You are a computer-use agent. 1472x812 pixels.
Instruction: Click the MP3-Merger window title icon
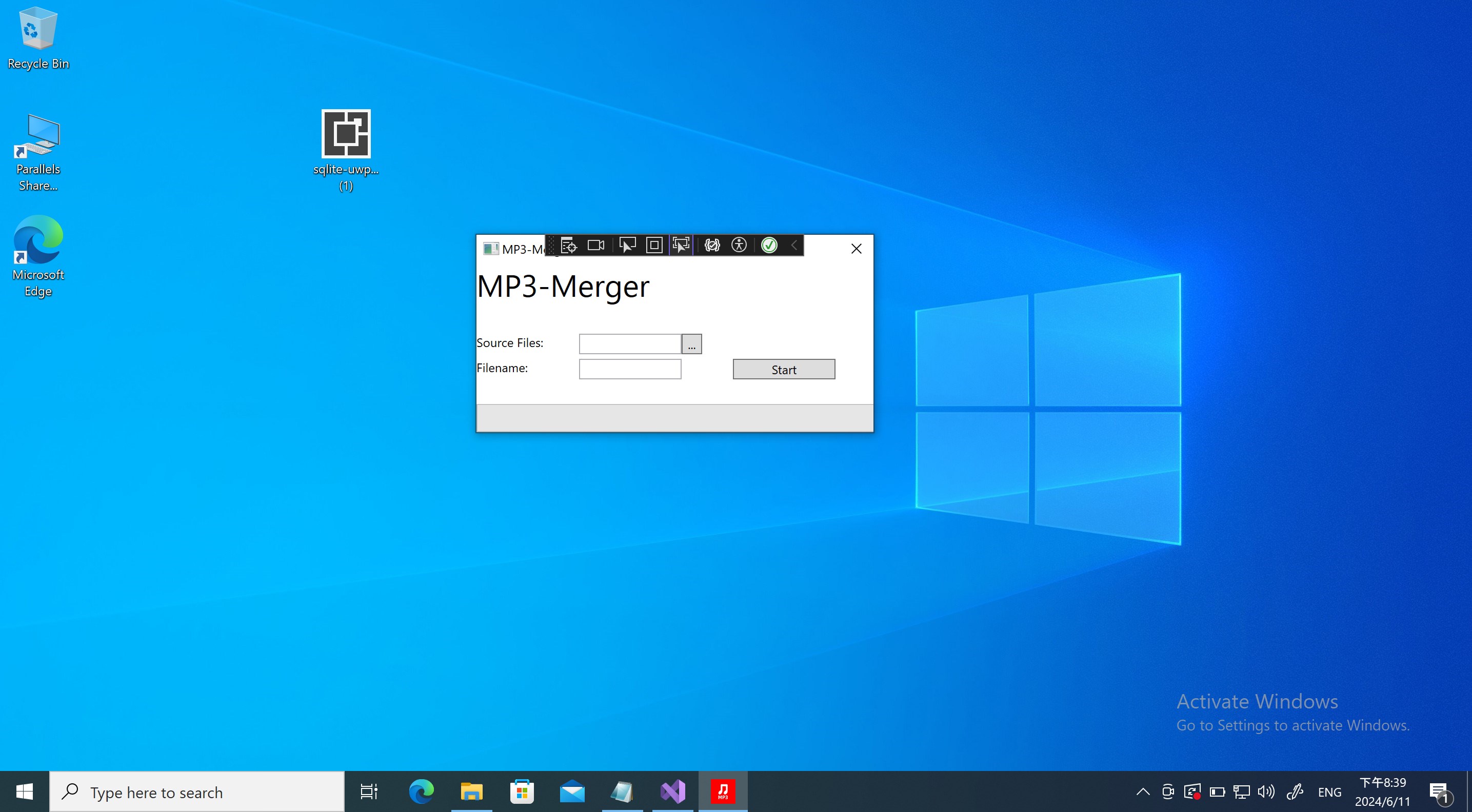click(x=490, y=249)
